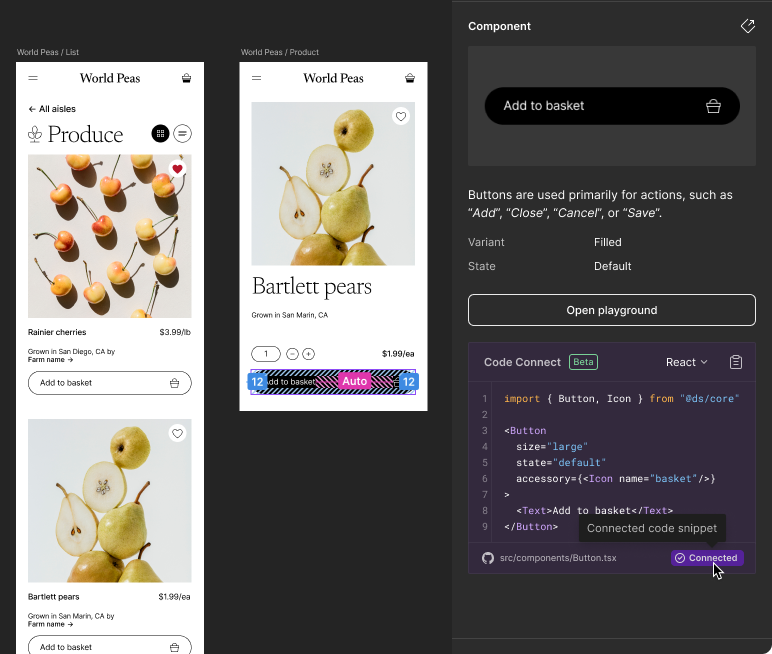Click the Connected status badge

707,558
